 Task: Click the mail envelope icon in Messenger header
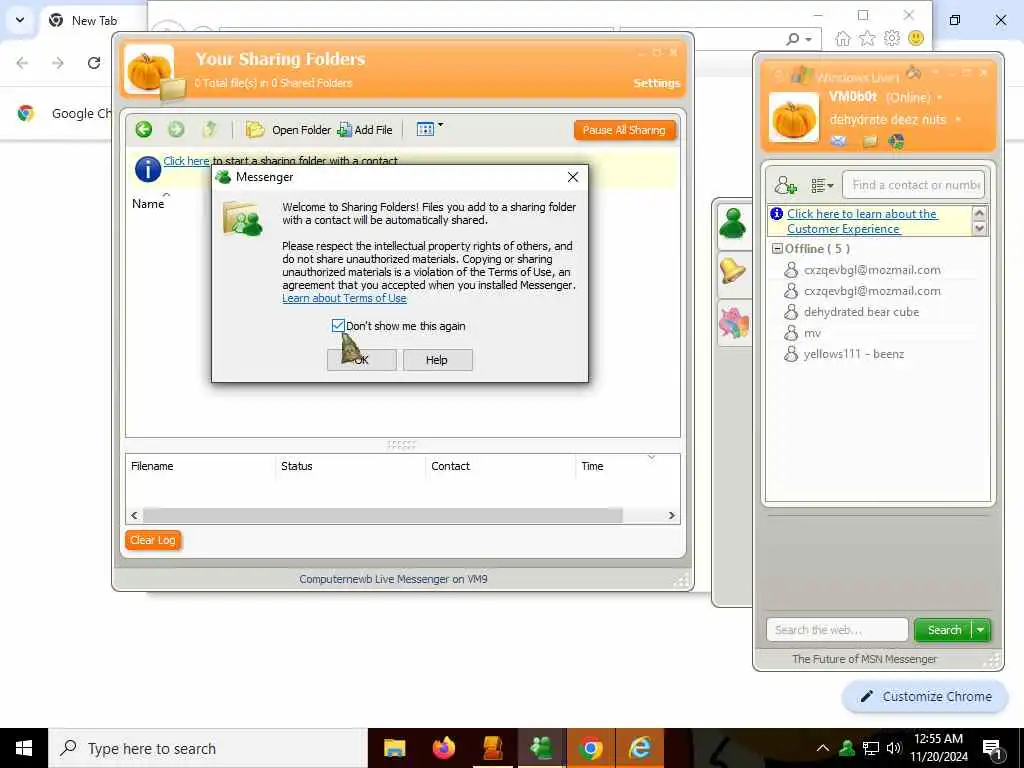839,141
